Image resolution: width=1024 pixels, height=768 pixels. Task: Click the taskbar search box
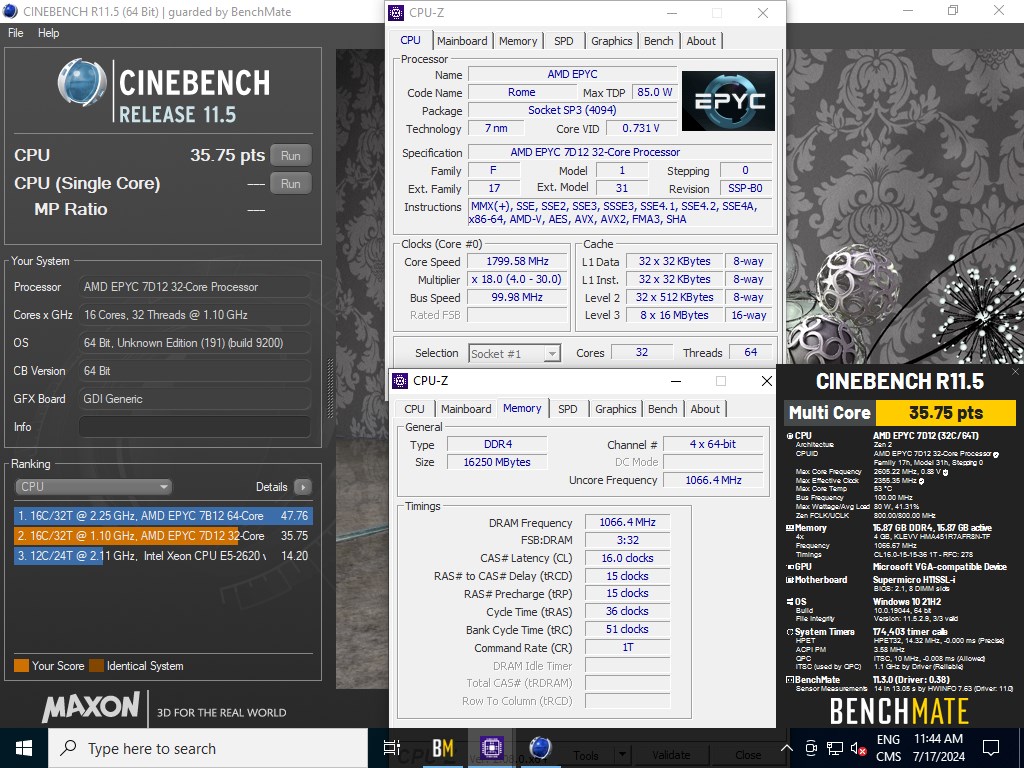tap(208, 748)
